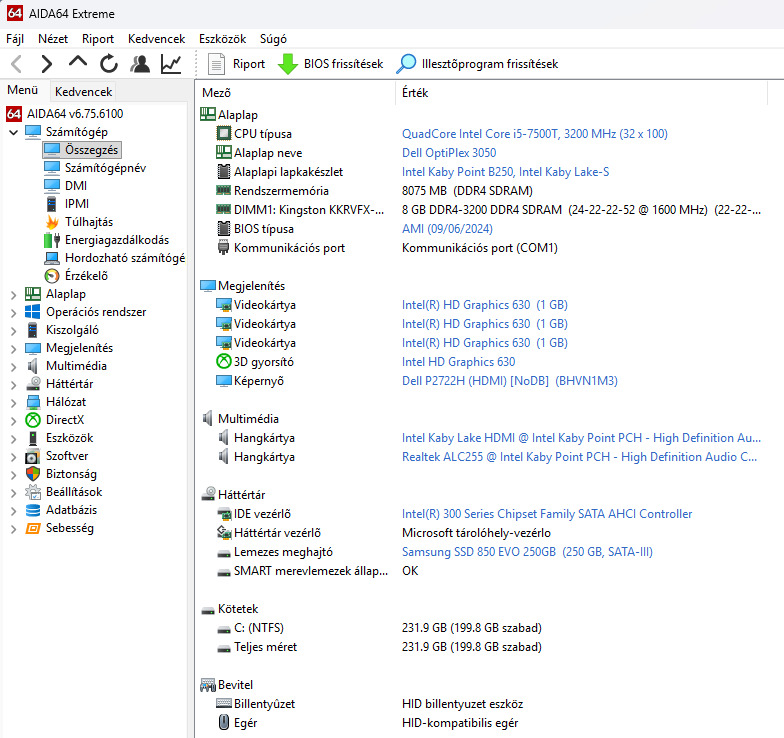Click the Windows logo Operációs rendszer icon
Image resolution: width=784 pixels, height=738 pixels.
pyautogui.click(x=33, y=312)
